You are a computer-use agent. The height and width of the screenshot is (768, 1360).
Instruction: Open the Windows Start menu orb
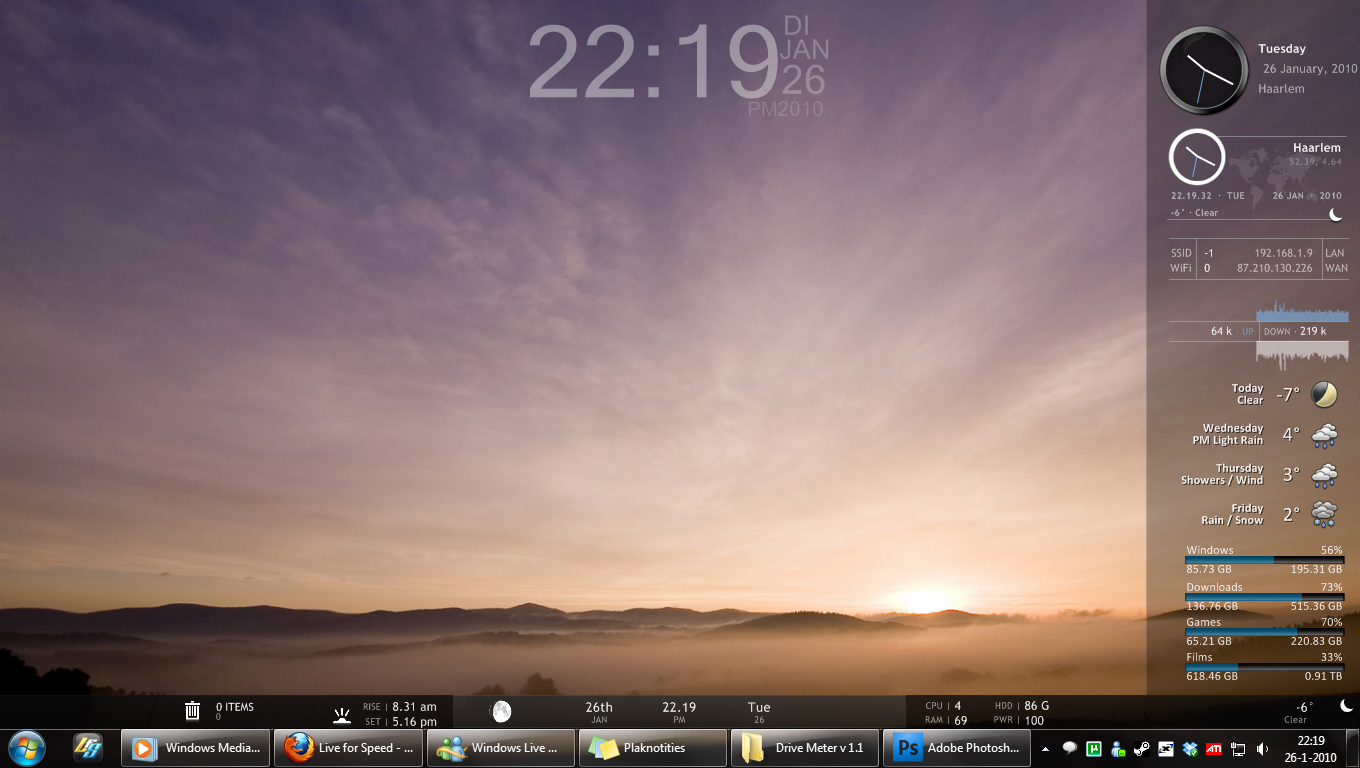coord(27,747)
